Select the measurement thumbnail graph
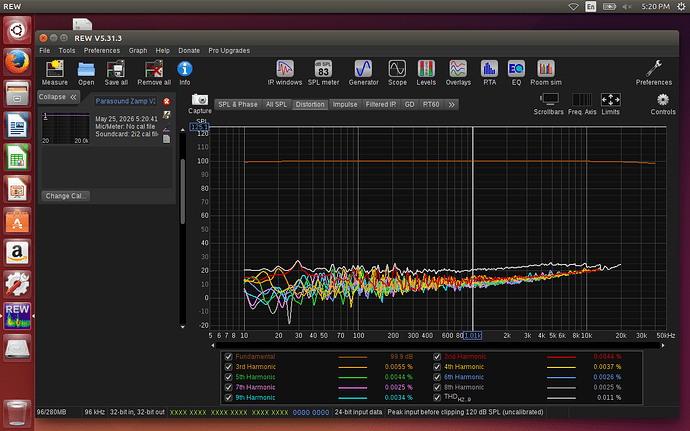Image resolution: width=690 pixels, height=431 pixels. 66,128
